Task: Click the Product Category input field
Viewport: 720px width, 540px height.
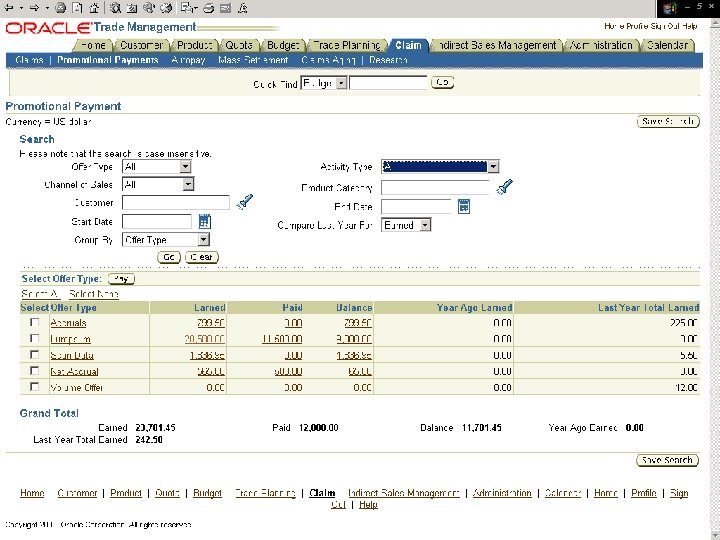Action: pyautogui.click(x=435, y=187)
